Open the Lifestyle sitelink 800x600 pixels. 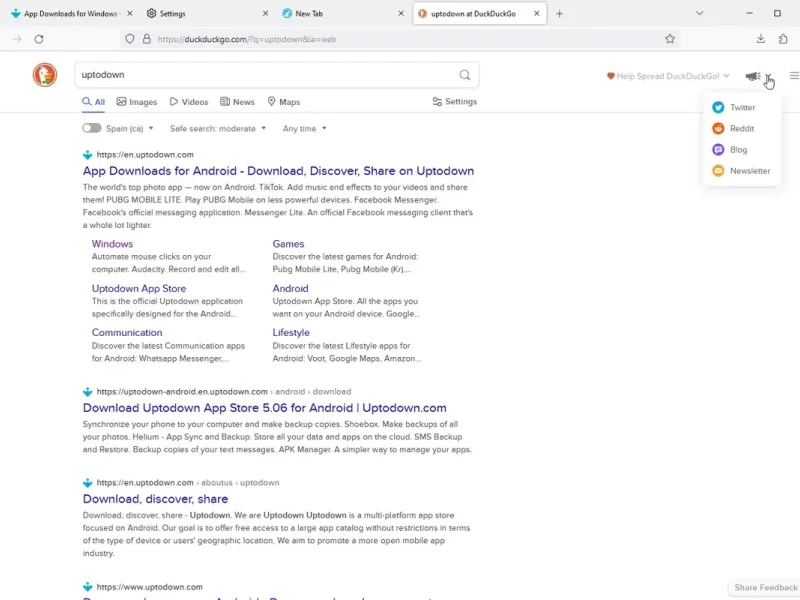291,332
